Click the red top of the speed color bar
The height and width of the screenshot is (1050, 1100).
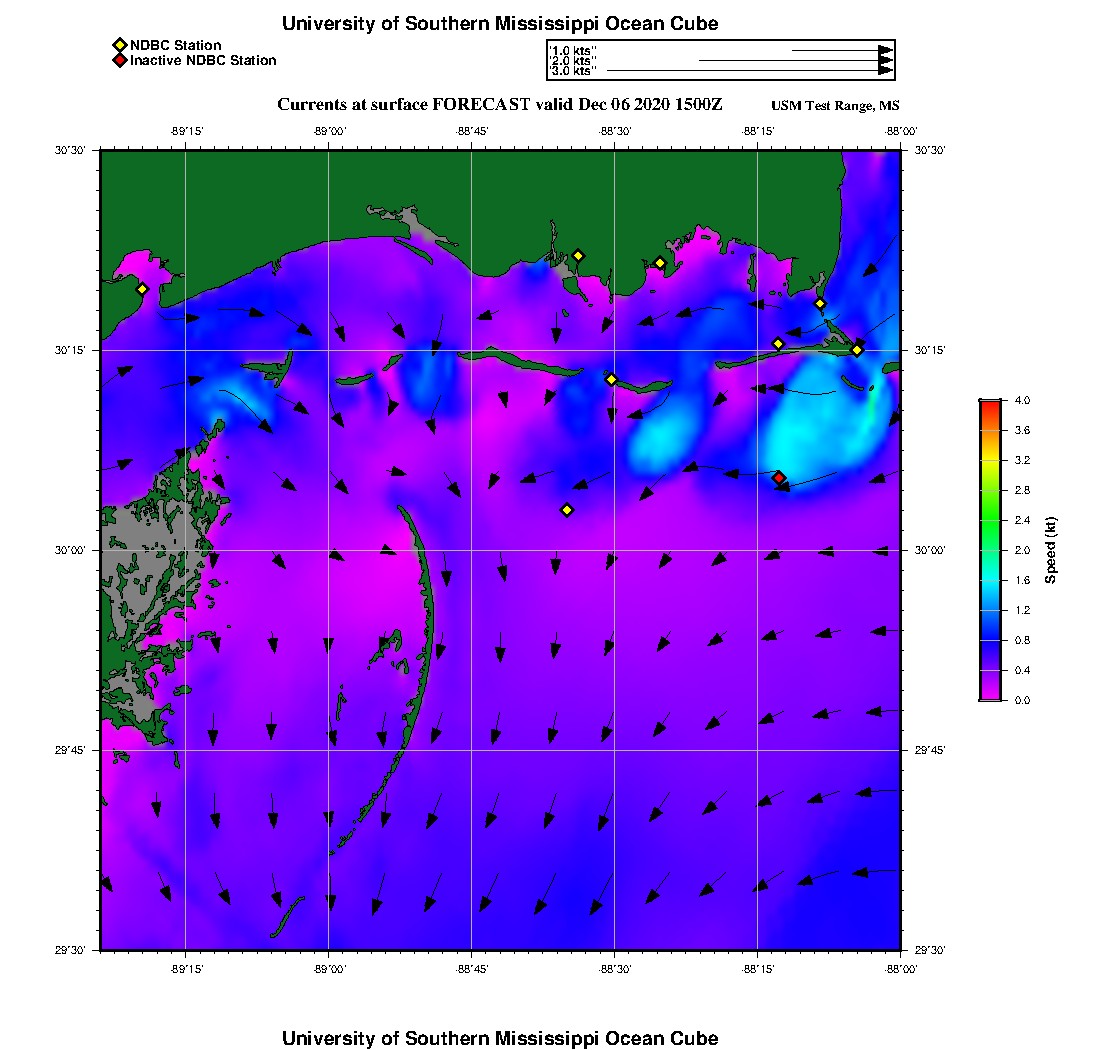click(x=989, y=406)
